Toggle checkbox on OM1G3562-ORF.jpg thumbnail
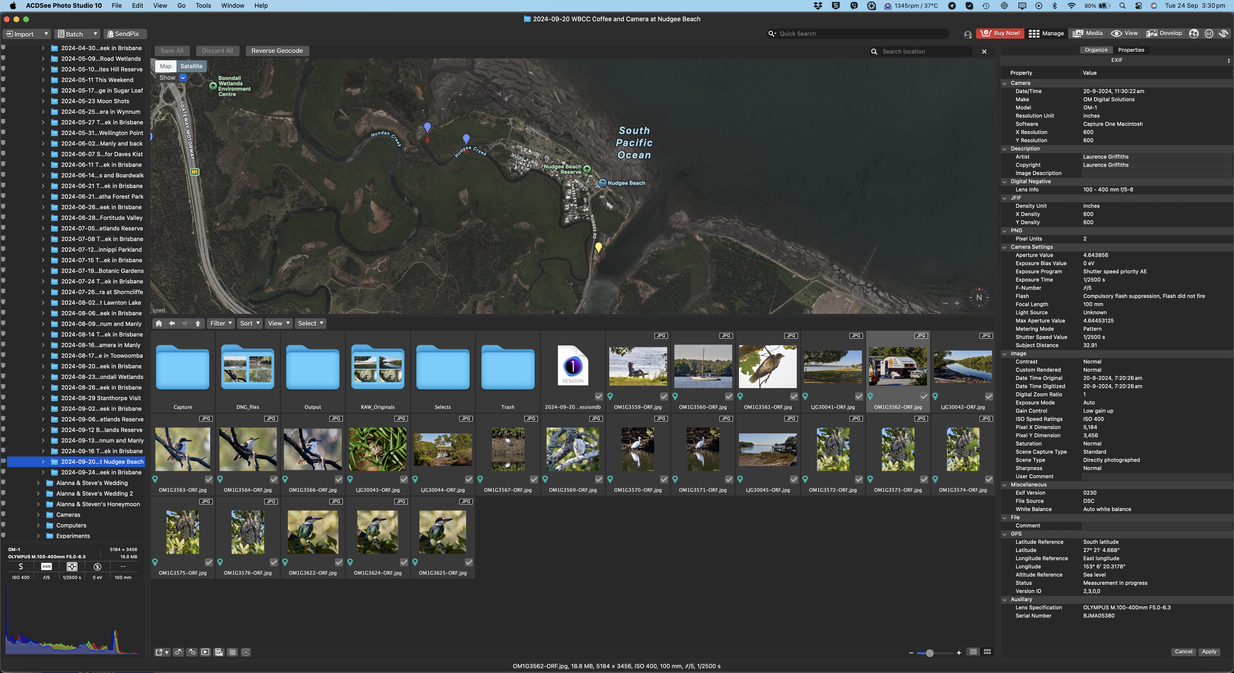This screenshot has height=673, width=1234. pyautogui.click(x=924, y=396)
